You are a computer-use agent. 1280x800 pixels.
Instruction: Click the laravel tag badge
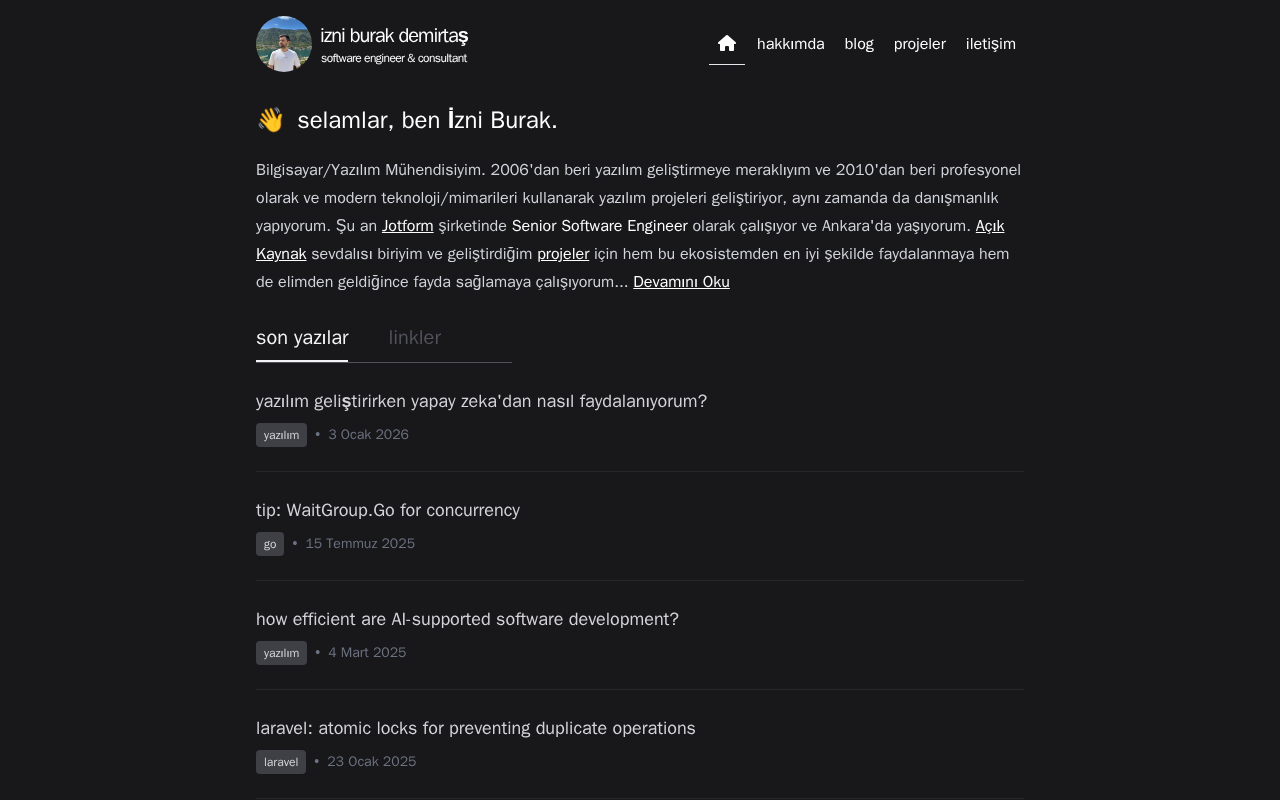(281, 762)
